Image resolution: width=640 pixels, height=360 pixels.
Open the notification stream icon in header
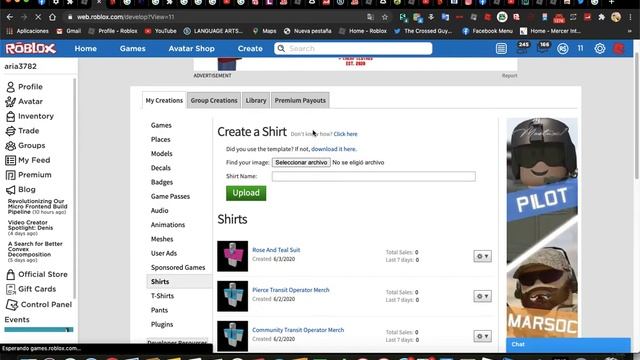coord(501,49)
